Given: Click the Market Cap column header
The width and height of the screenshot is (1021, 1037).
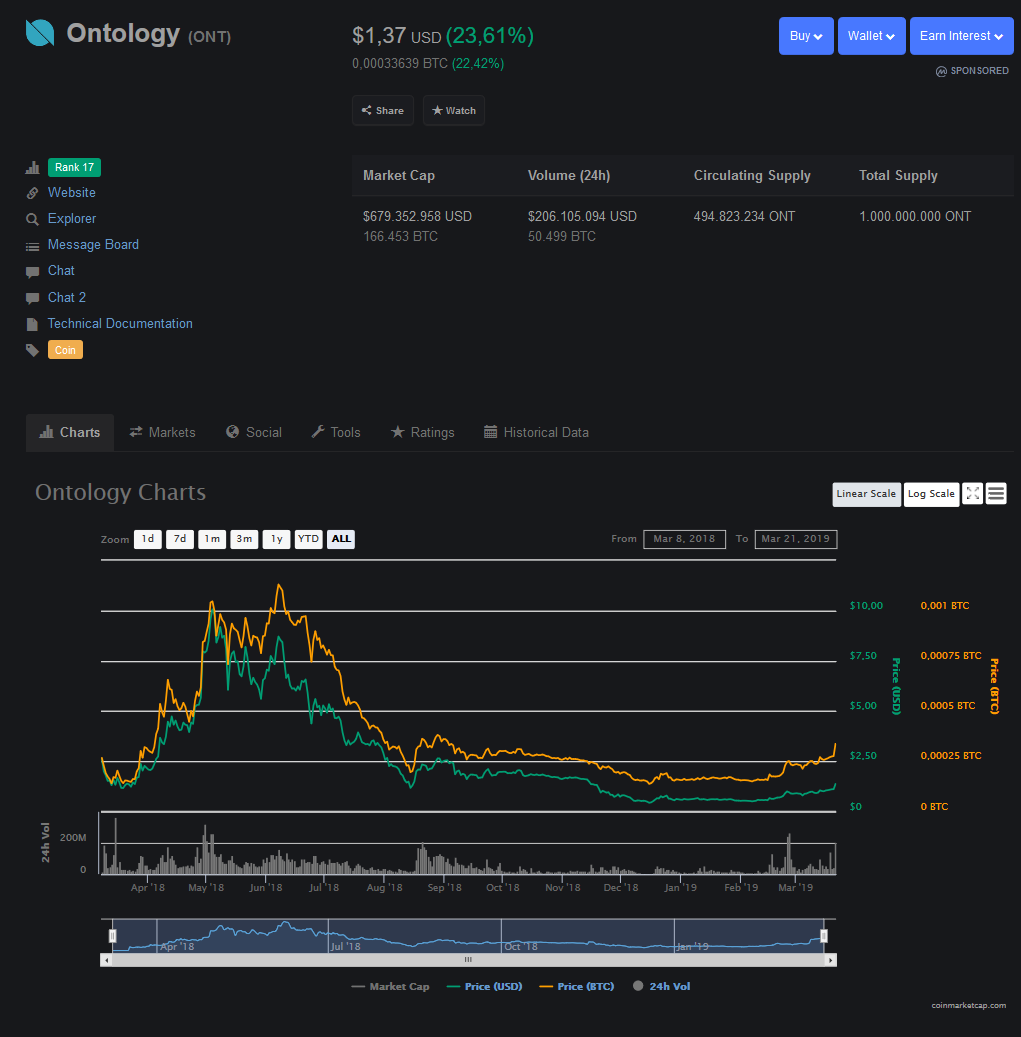Looking at the screenshot, I should [399, 175].
